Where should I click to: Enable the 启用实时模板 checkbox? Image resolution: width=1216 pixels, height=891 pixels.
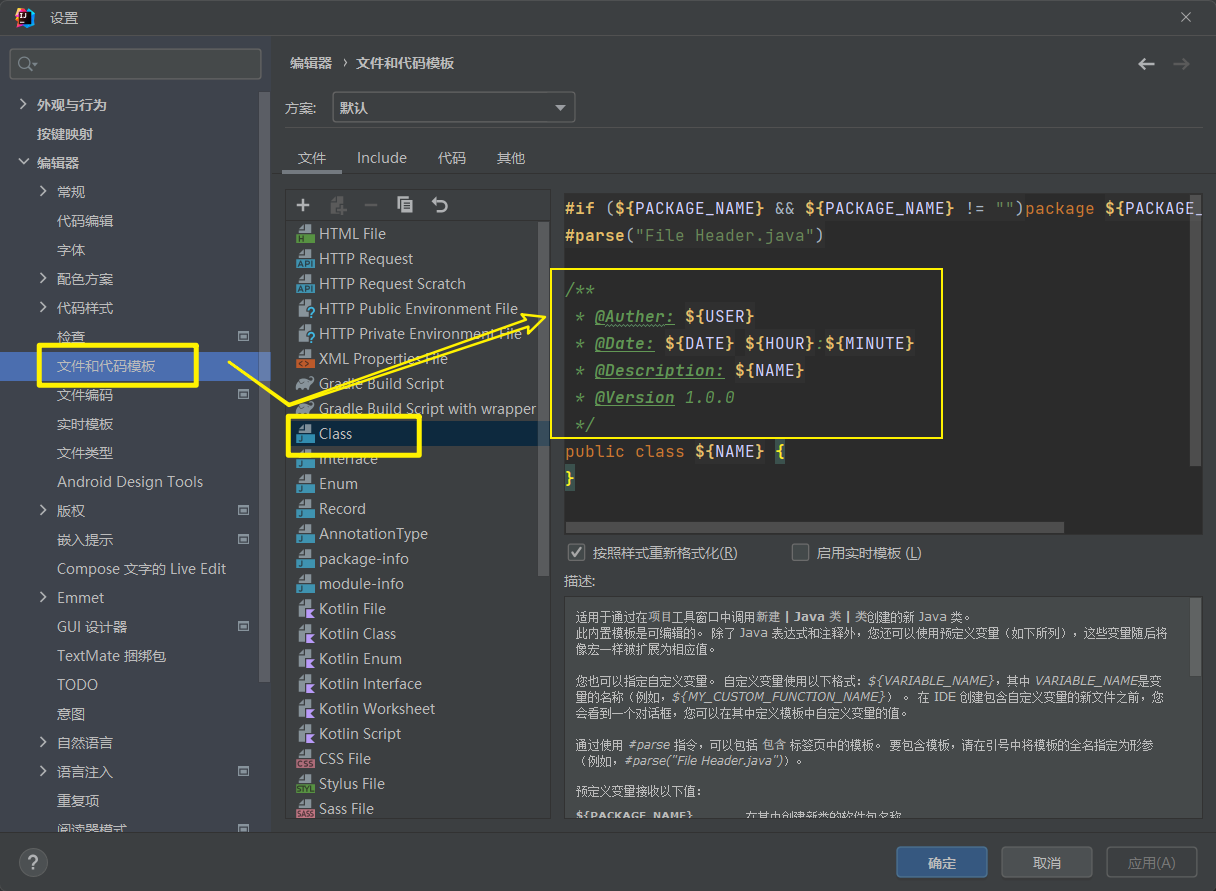pyautogui.click(x=800, y=552)
